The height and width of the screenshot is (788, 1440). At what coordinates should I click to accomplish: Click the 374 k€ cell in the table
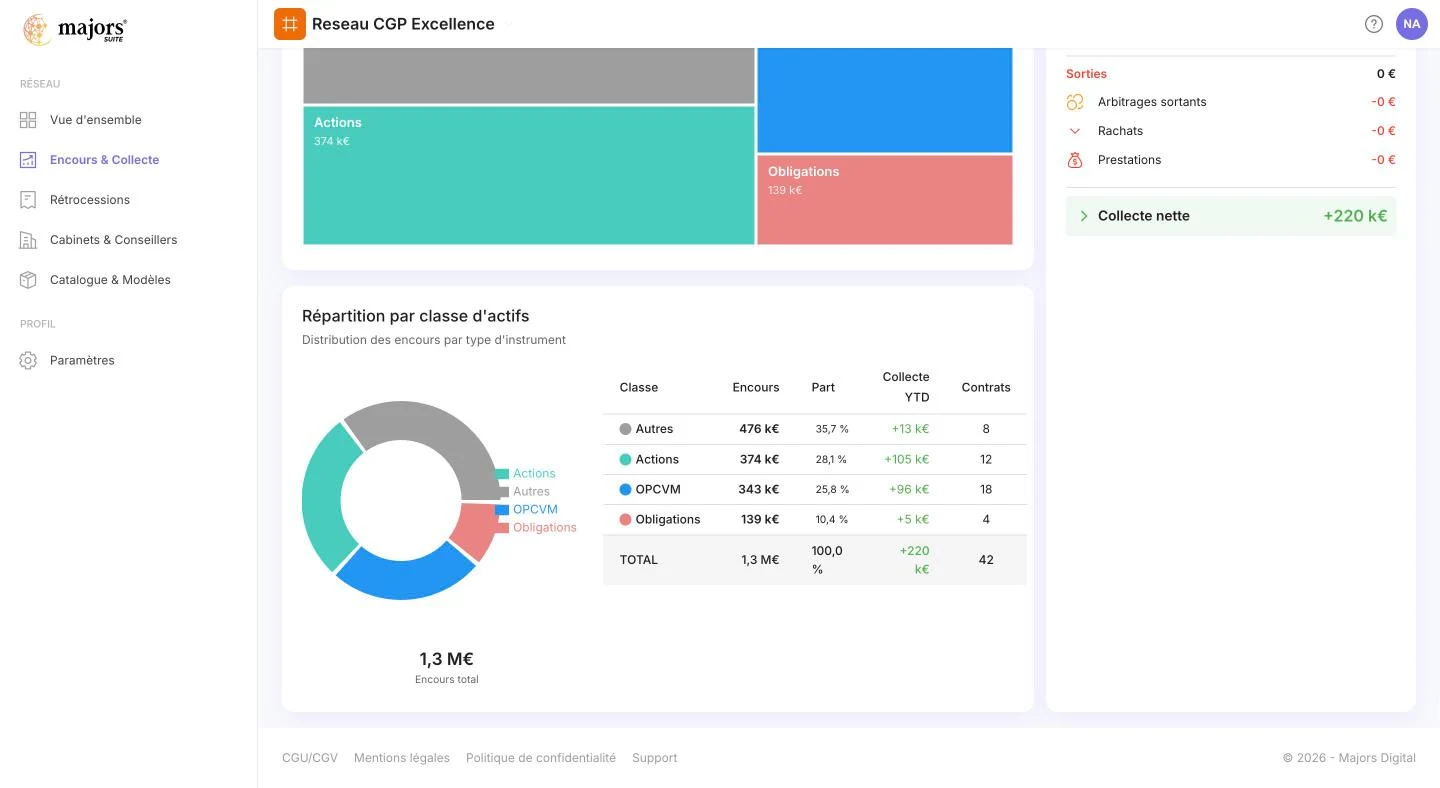tap(759, 459)
